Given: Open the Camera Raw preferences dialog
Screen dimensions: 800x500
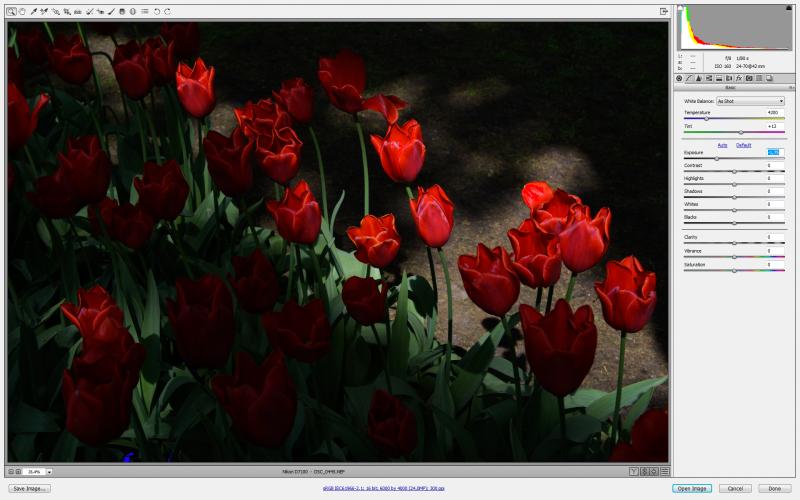Looking at the screenshot, I should pyautogui.click(x=145, y=11).
